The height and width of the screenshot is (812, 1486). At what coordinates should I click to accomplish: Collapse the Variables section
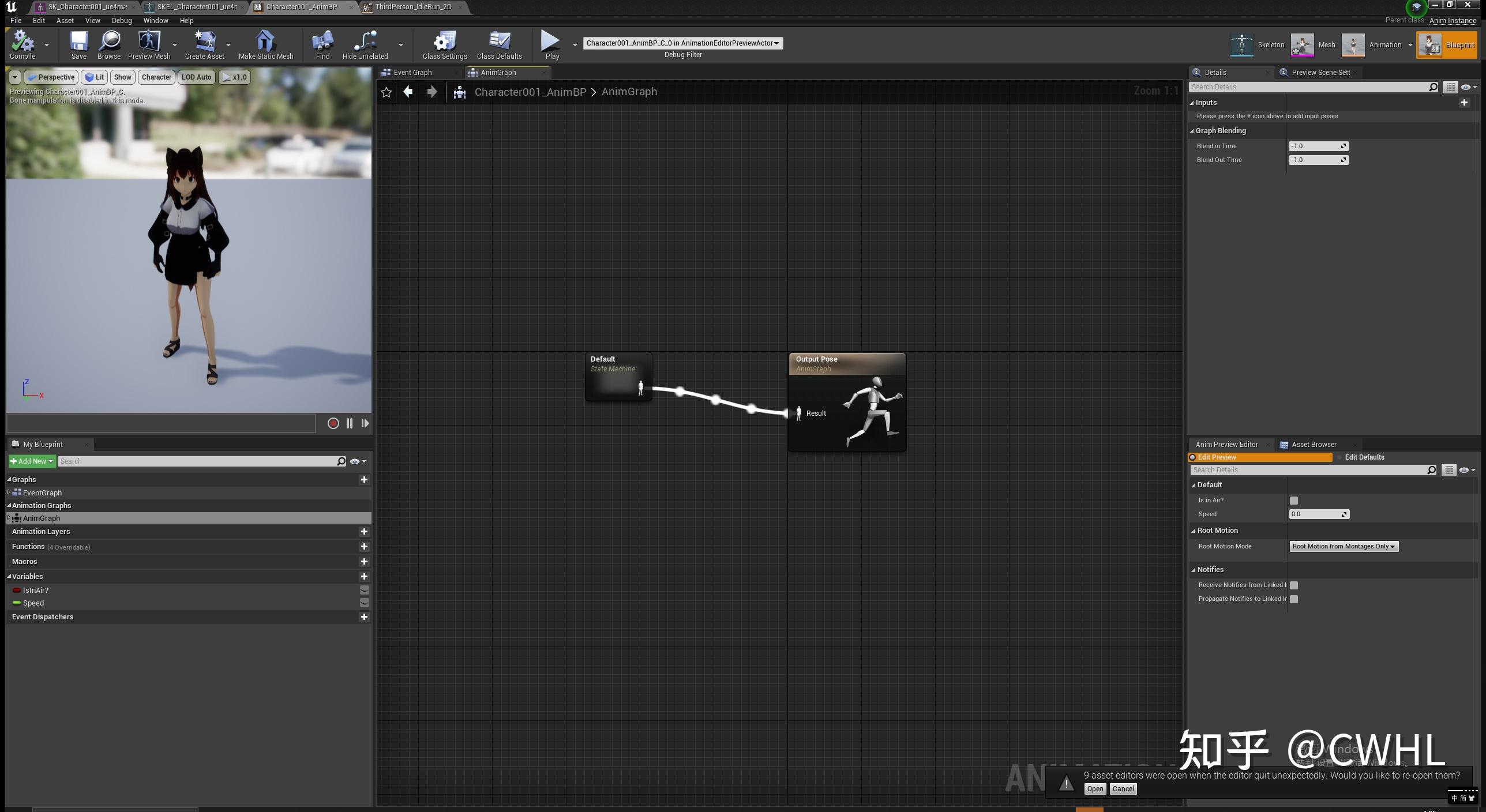click(x=9, y=576)
